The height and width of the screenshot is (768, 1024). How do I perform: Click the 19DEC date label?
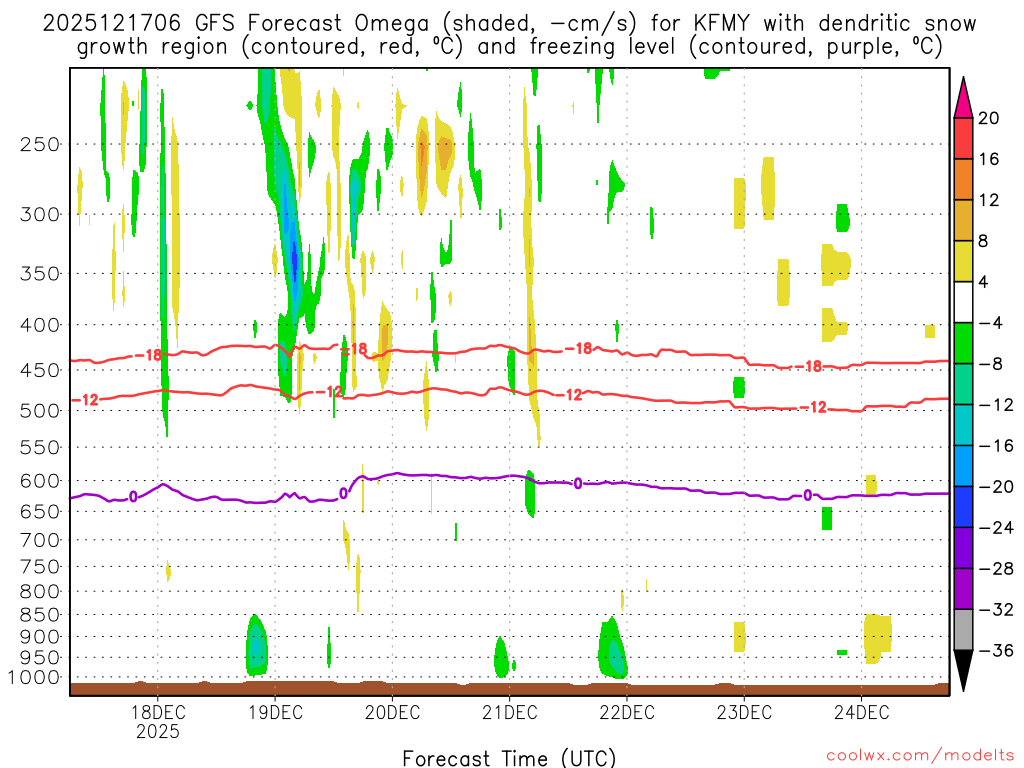[x=275, y=712]
